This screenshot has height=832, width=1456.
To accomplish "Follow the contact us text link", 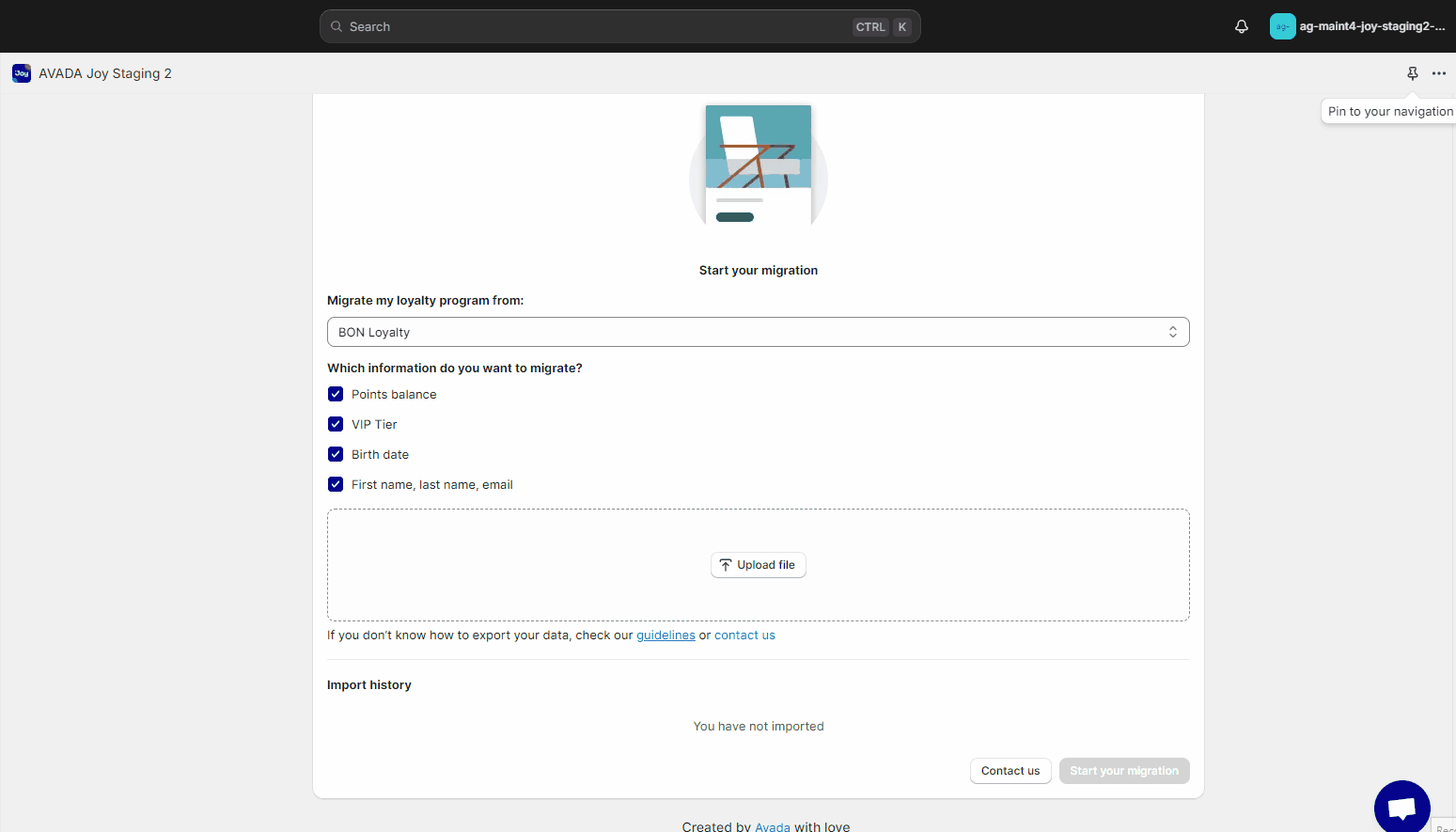I will 744,636.
